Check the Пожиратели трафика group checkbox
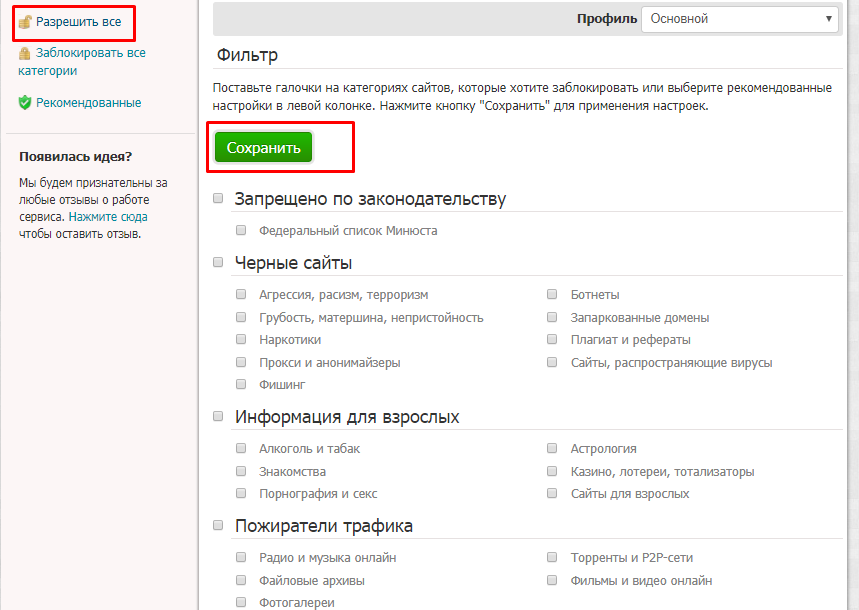 (x=218, y=525)
